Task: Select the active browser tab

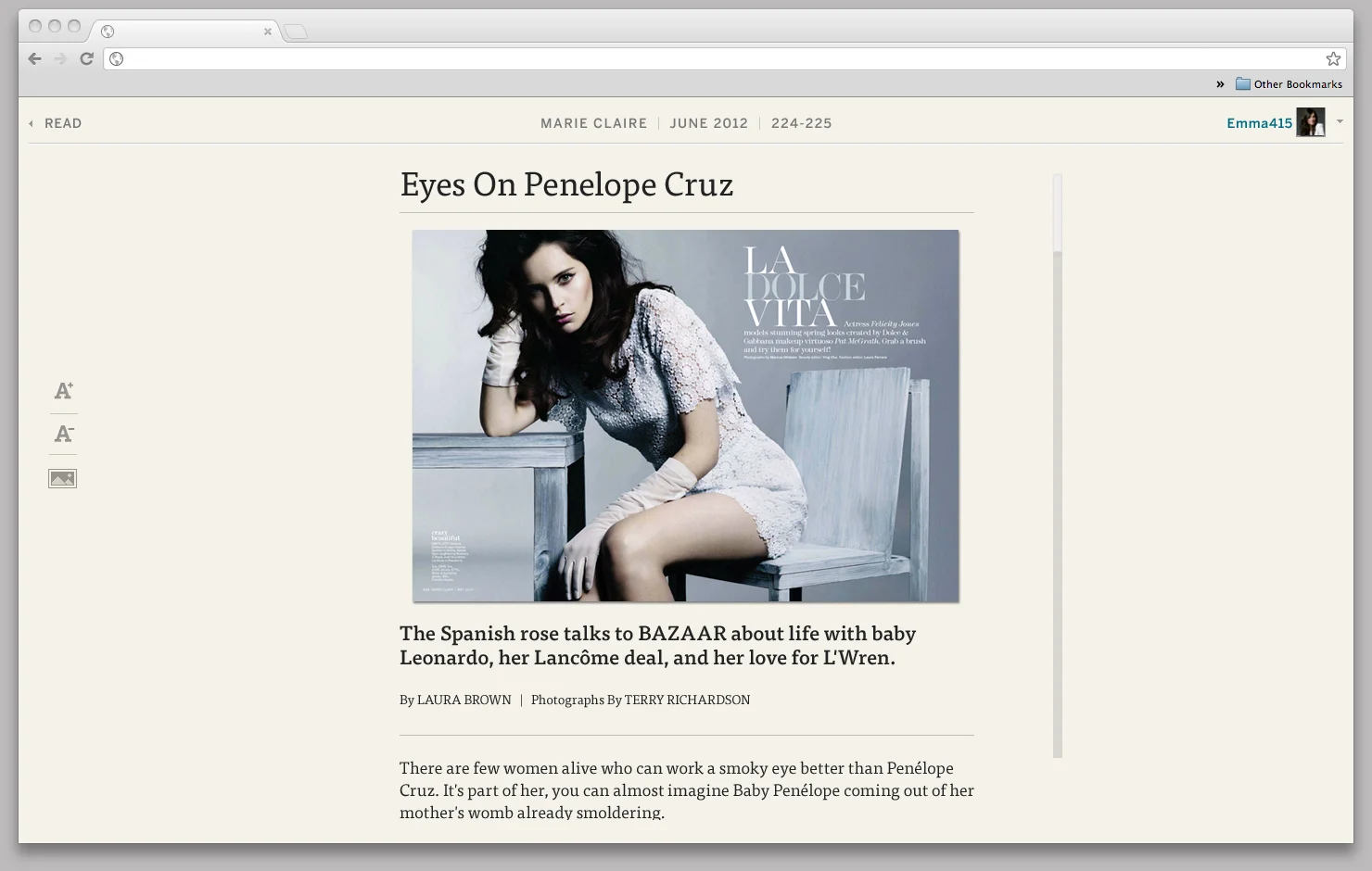Action: (x=185, y=32)
